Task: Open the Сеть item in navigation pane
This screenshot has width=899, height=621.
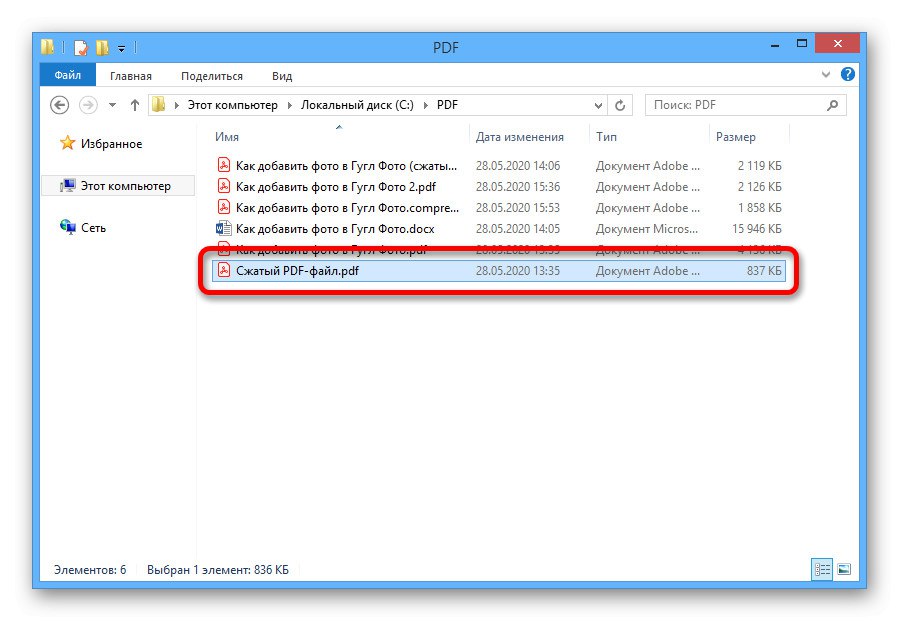Action: coord(87,227)
